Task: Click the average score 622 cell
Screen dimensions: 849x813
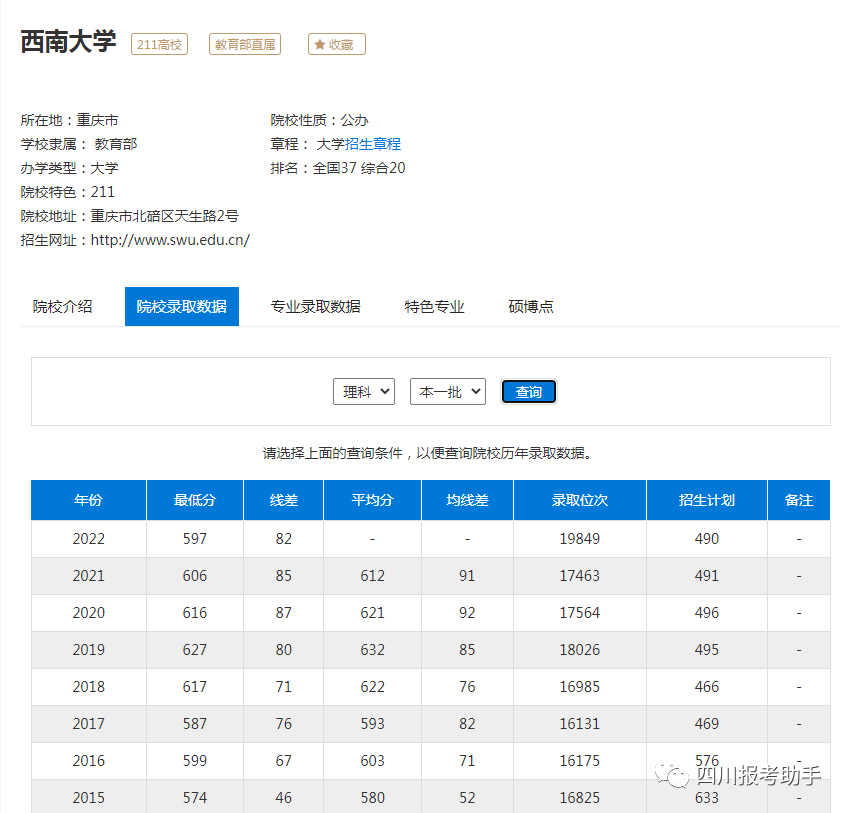Action: tap(373, 687)
